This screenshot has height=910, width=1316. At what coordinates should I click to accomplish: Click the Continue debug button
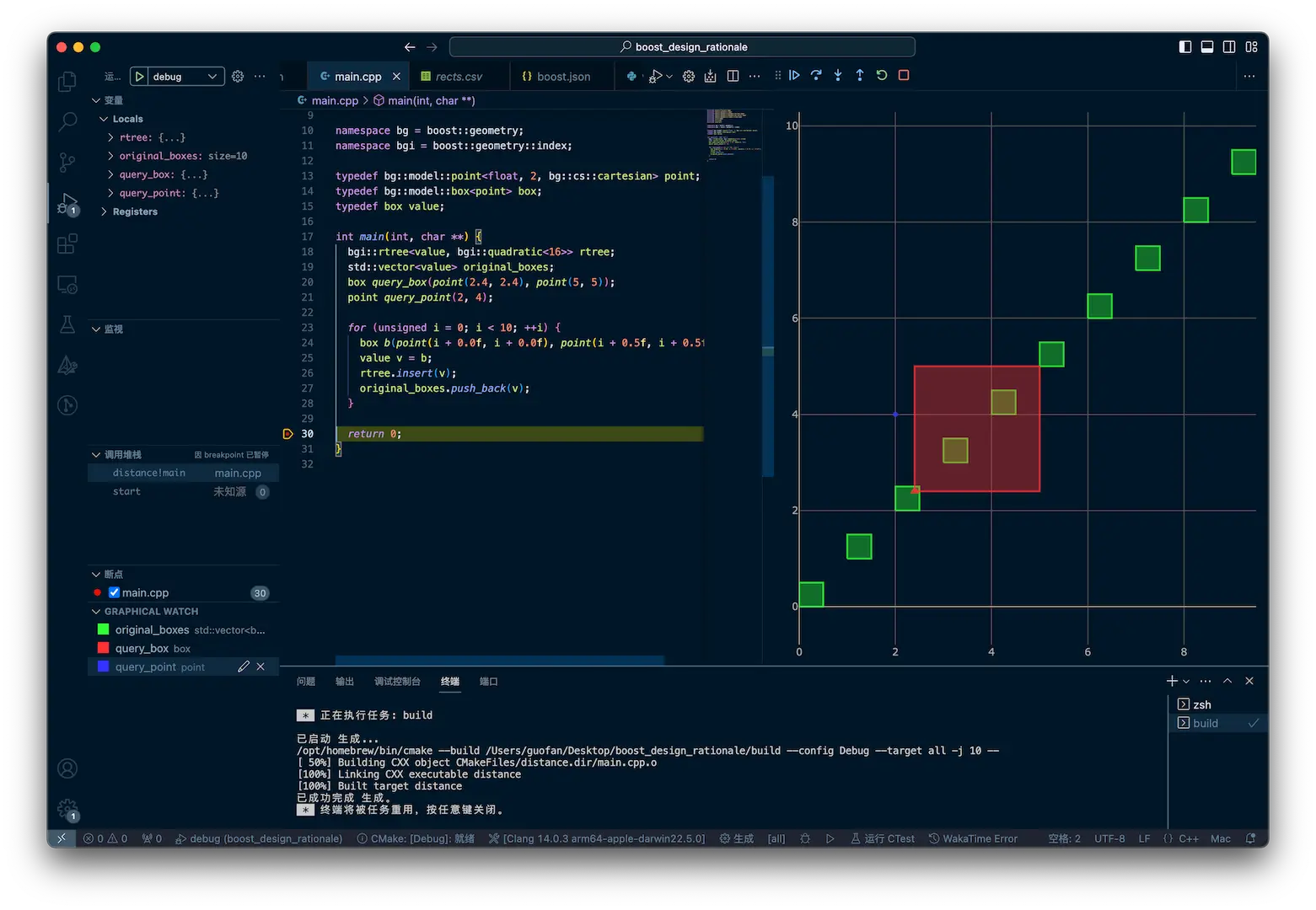coord(794,75)
